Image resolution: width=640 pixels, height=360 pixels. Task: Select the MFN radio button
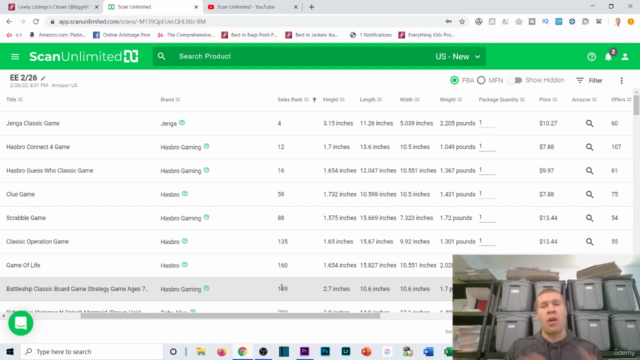(x=481, y=80)
